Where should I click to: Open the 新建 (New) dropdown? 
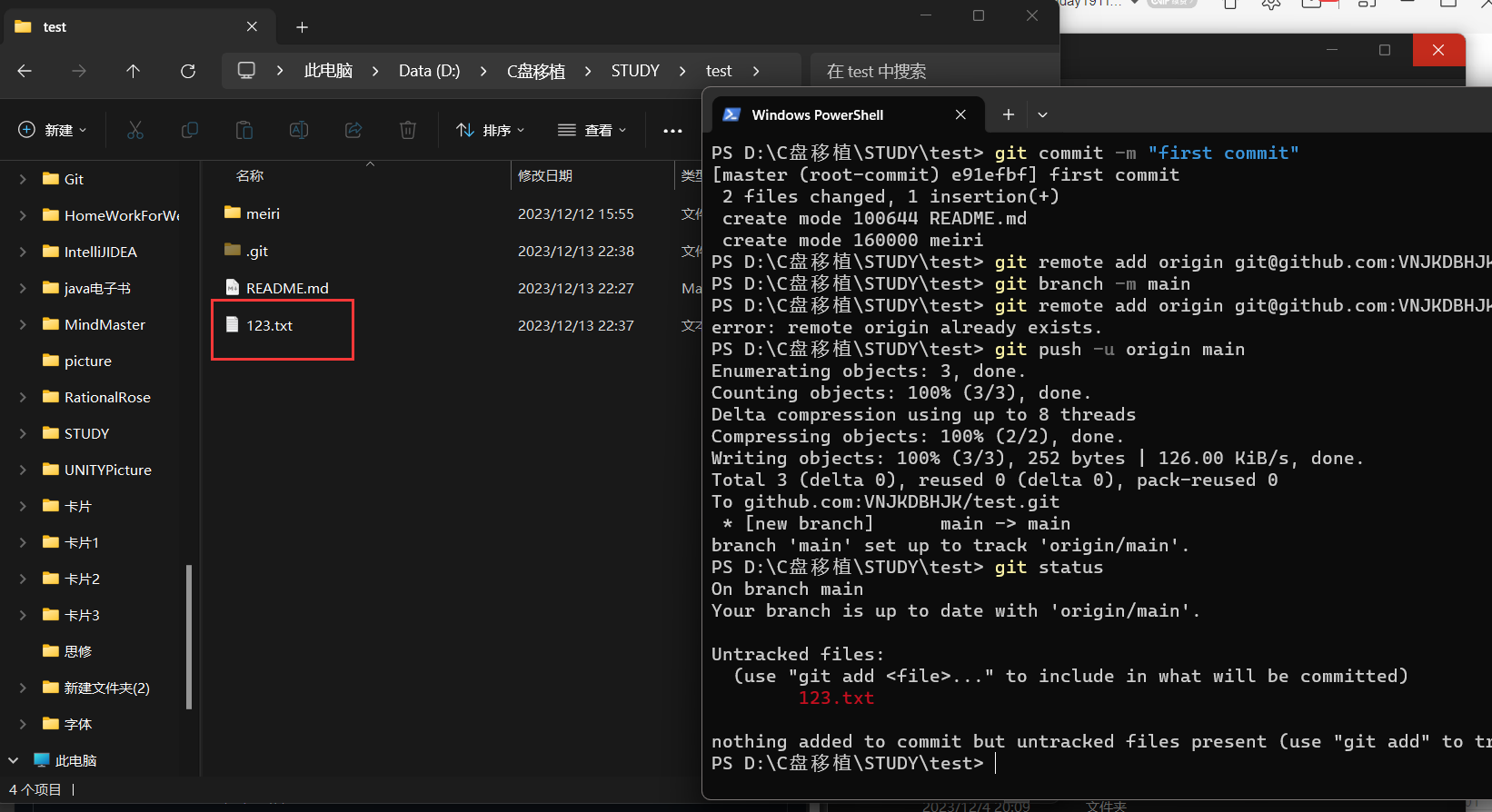[53, 130]
